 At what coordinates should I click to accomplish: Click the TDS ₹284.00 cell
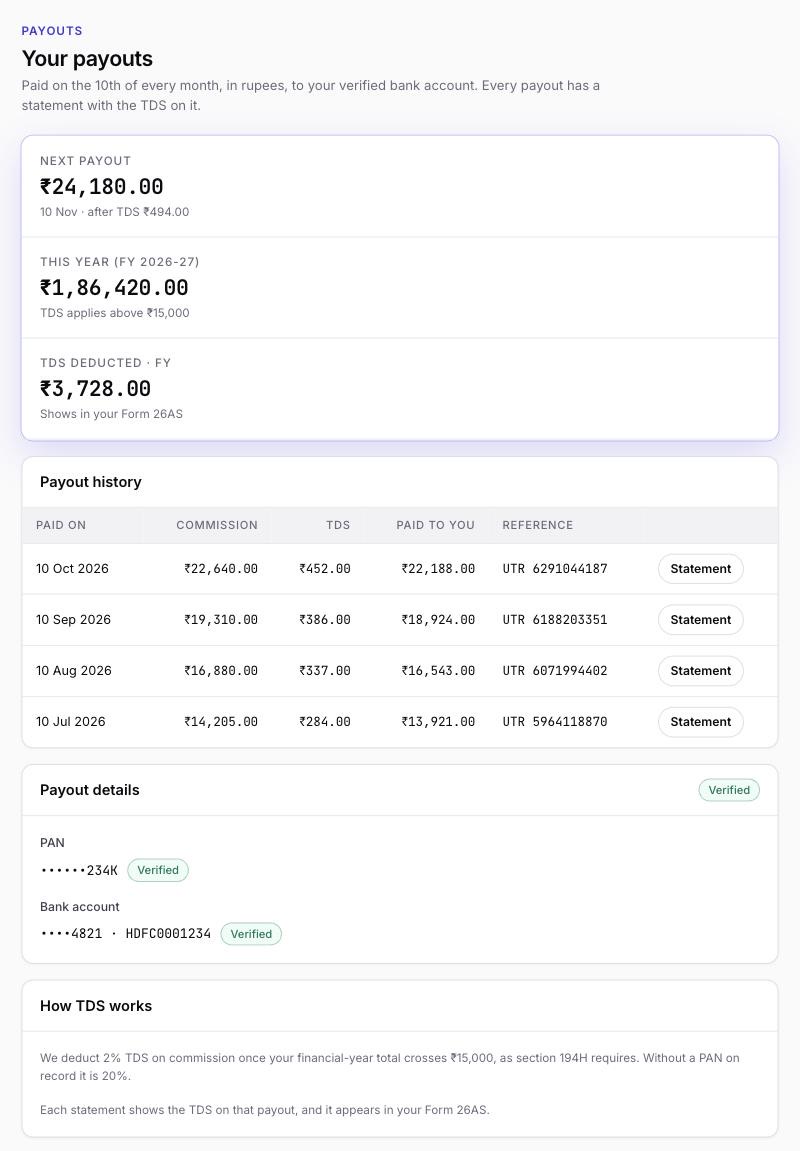[324, 722]
